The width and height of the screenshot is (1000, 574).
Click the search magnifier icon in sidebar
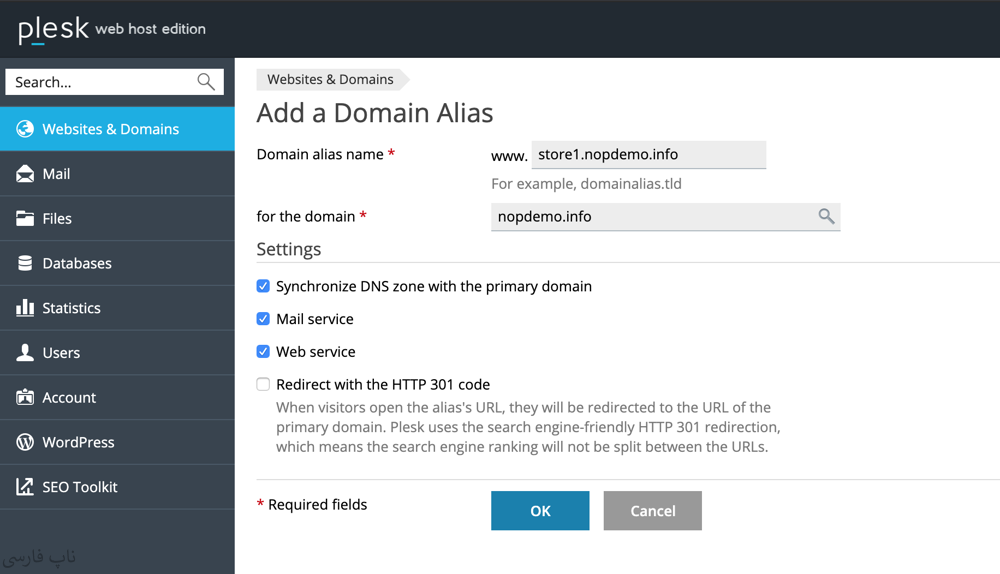[206, 82]
